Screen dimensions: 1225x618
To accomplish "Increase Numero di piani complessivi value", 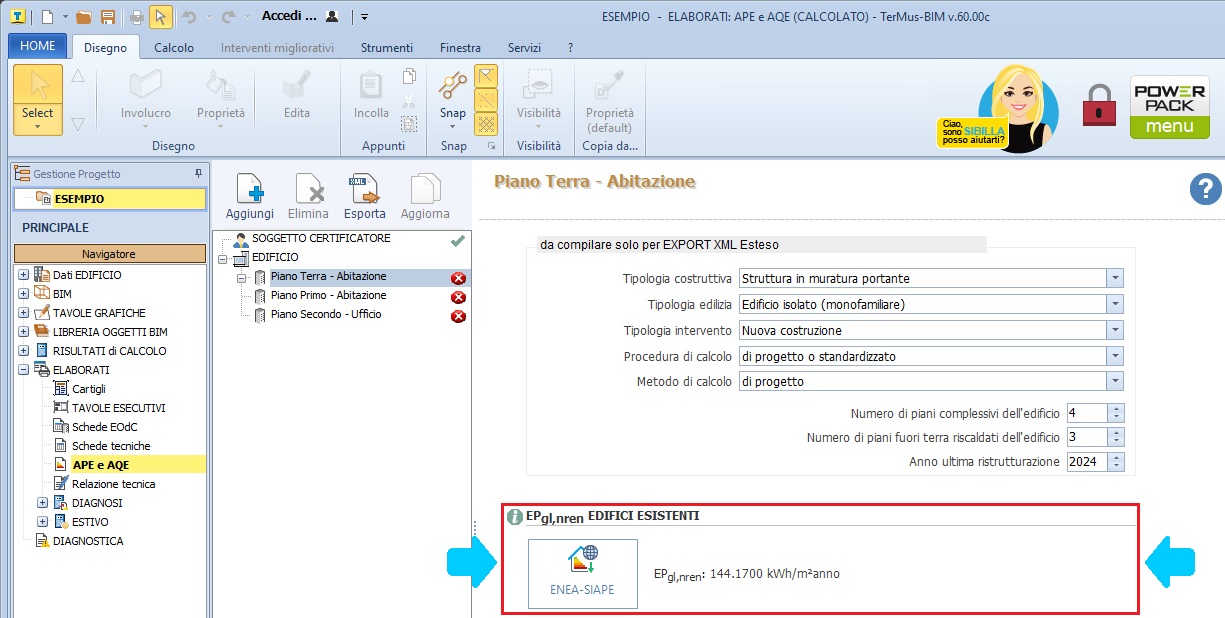I will 1116,409.
